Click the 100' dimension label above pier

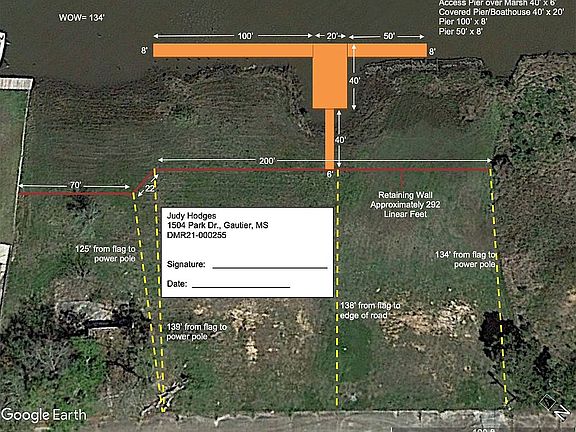(245, 36)
